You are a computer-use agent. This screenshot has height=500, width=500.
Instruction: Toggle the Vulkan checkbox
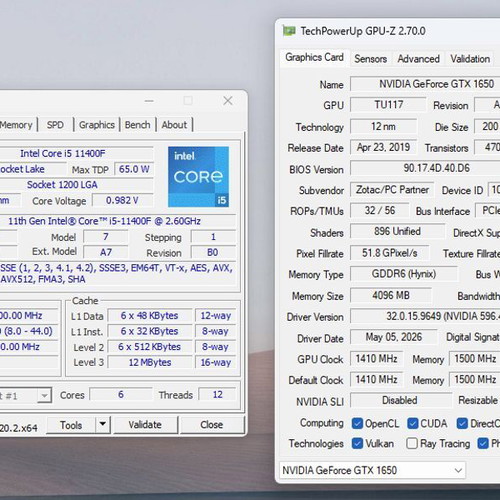[357, 443]
